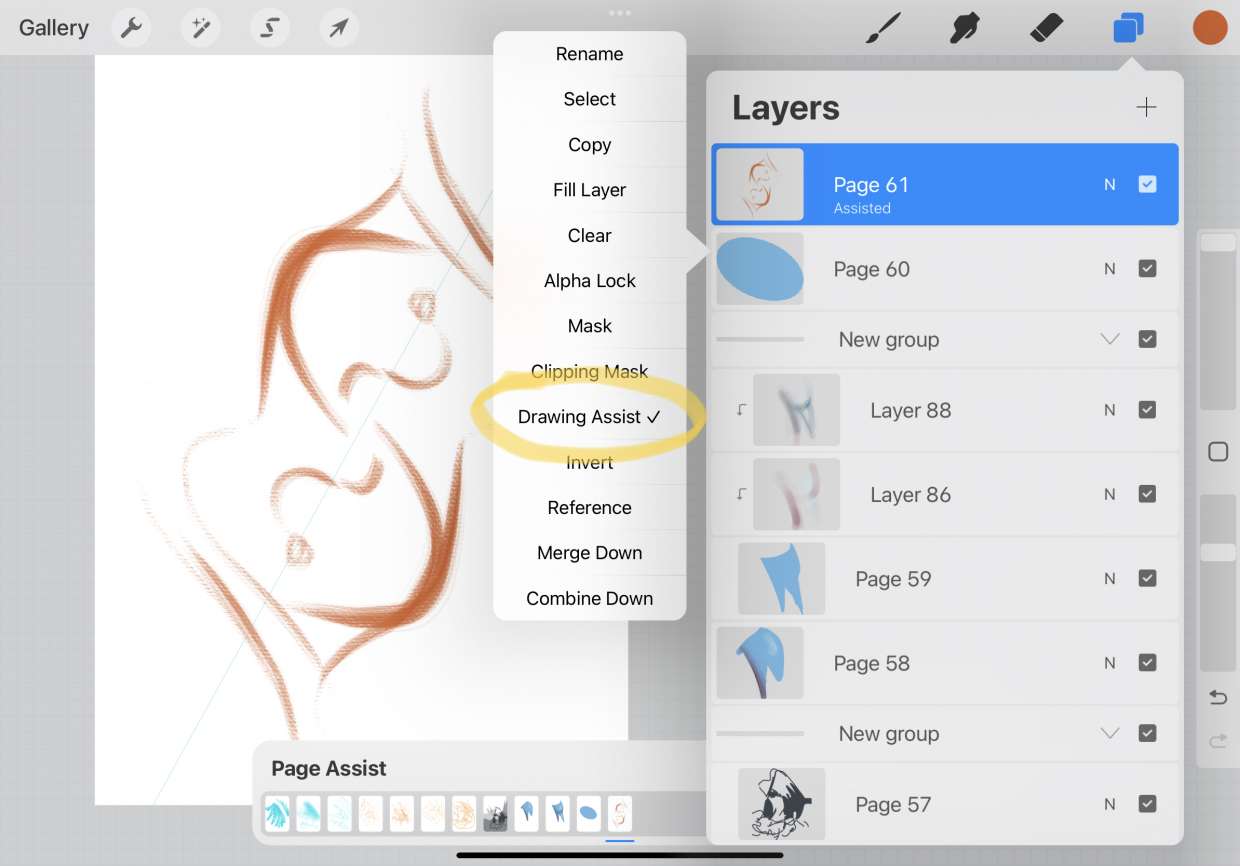Tap the undo arrow in the sidebar
The width and height of the screenshot is (1240, 866).
pyautogui.click(x=1218, y=697)
